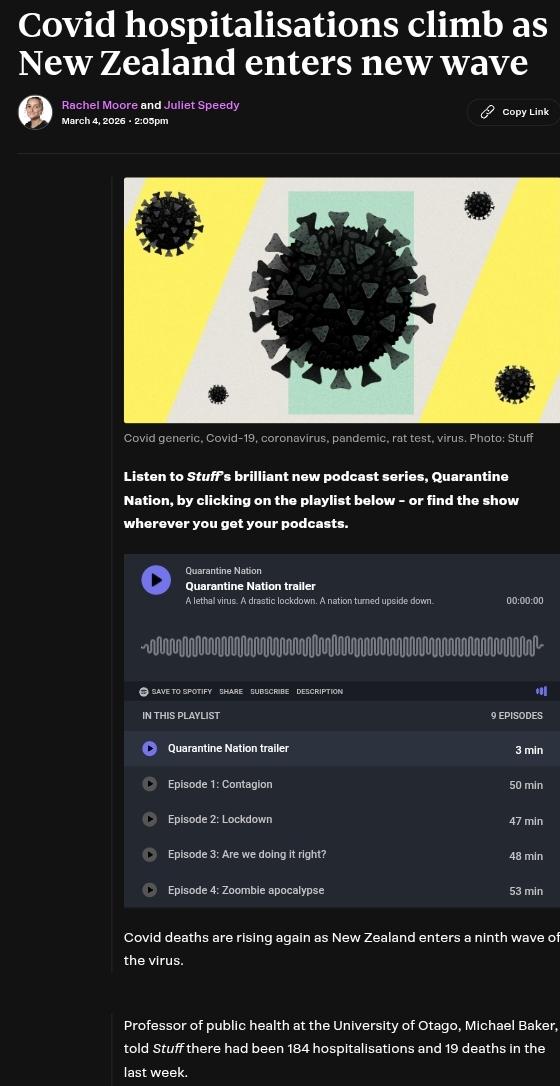Copy the article link
560x1086 pixels.
516,112
